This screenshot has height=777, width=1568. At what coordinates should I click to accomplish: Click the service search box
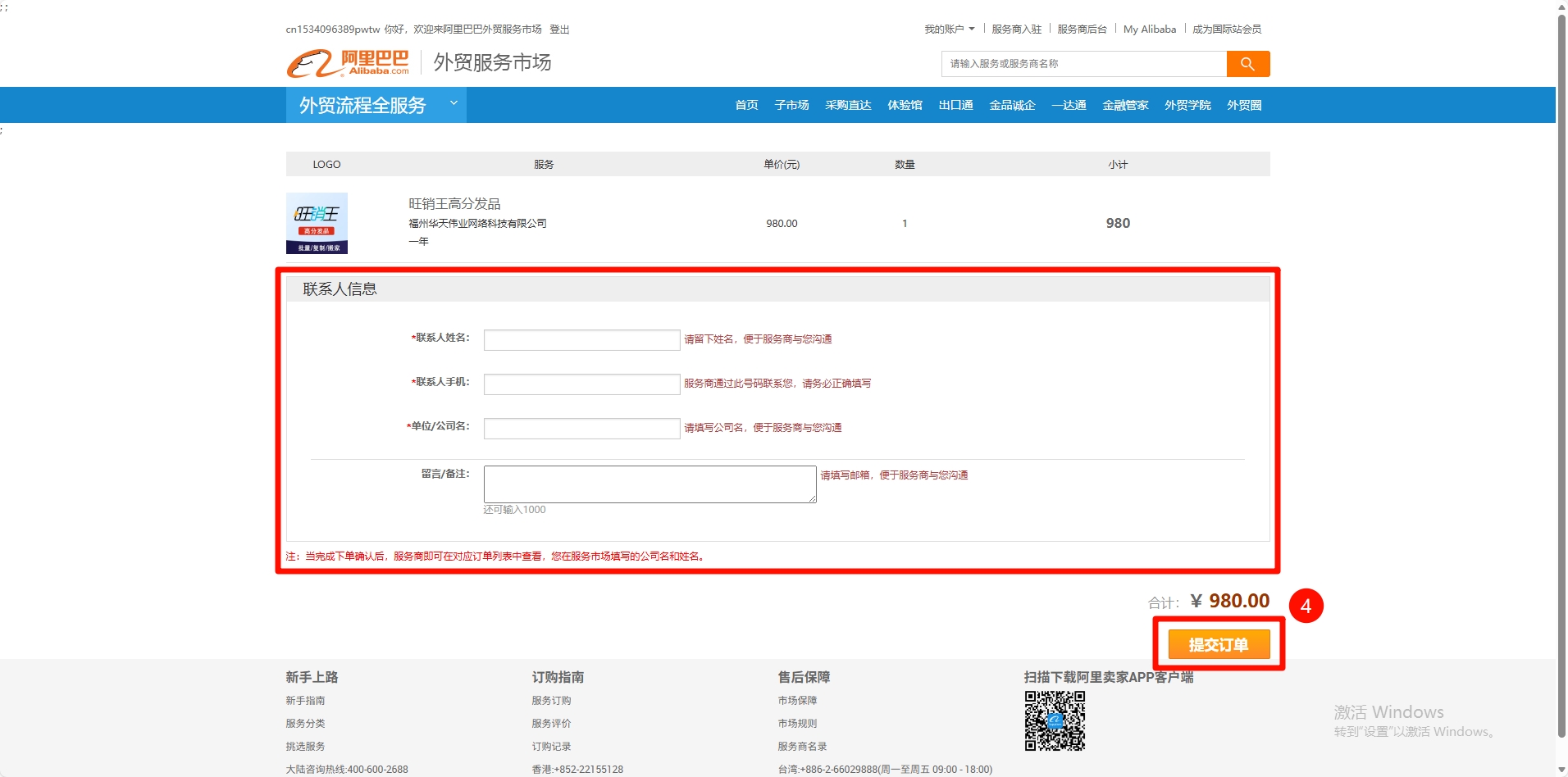click(x=1083, y=64)
